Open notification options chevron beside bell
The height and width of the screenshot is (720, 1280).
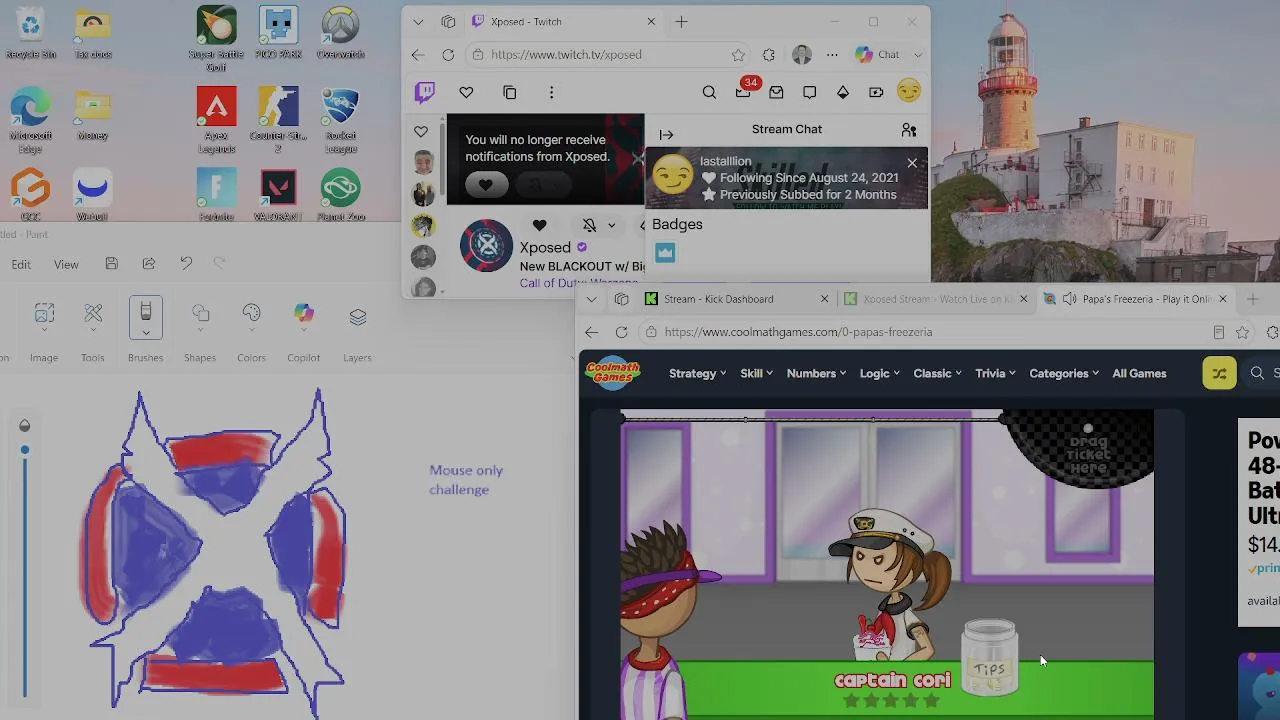[611, 225]
